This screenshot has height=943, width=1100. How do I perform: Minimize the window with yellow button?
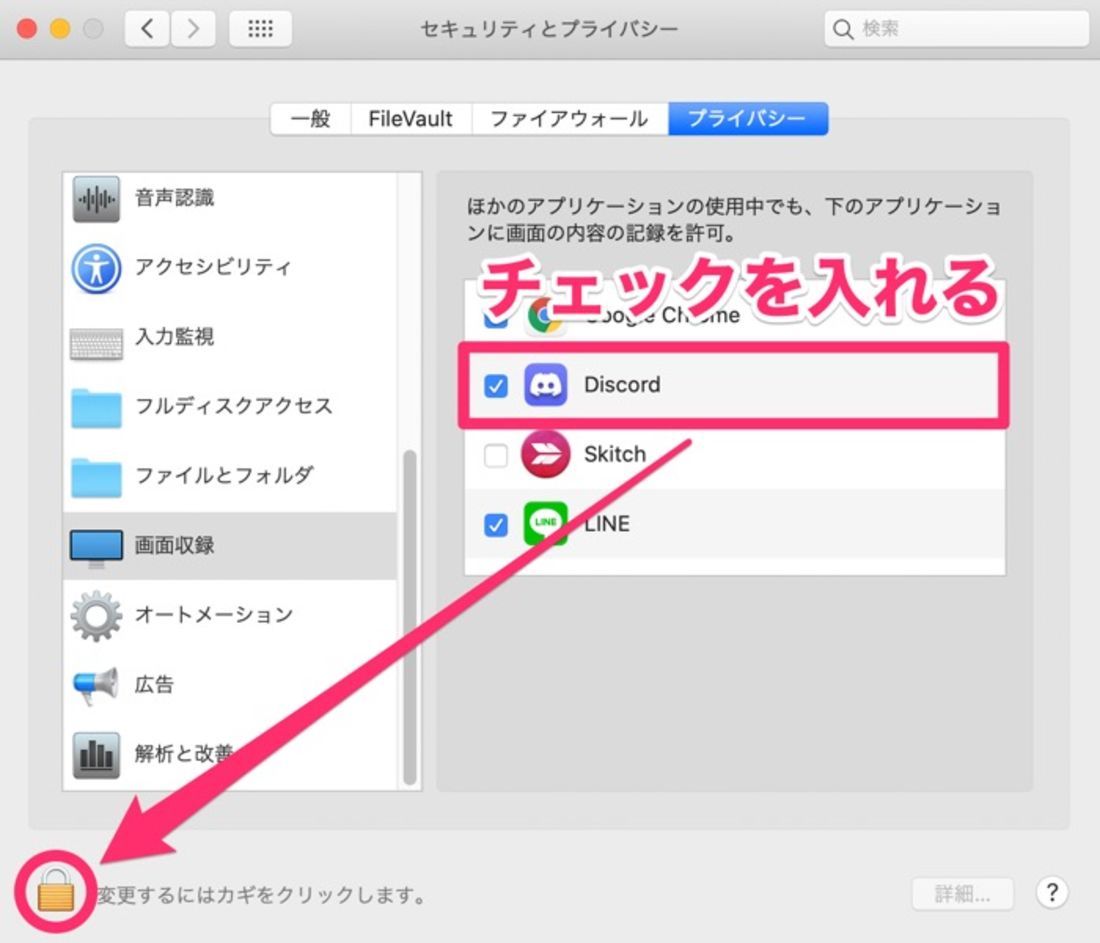[x=60, y=29]
